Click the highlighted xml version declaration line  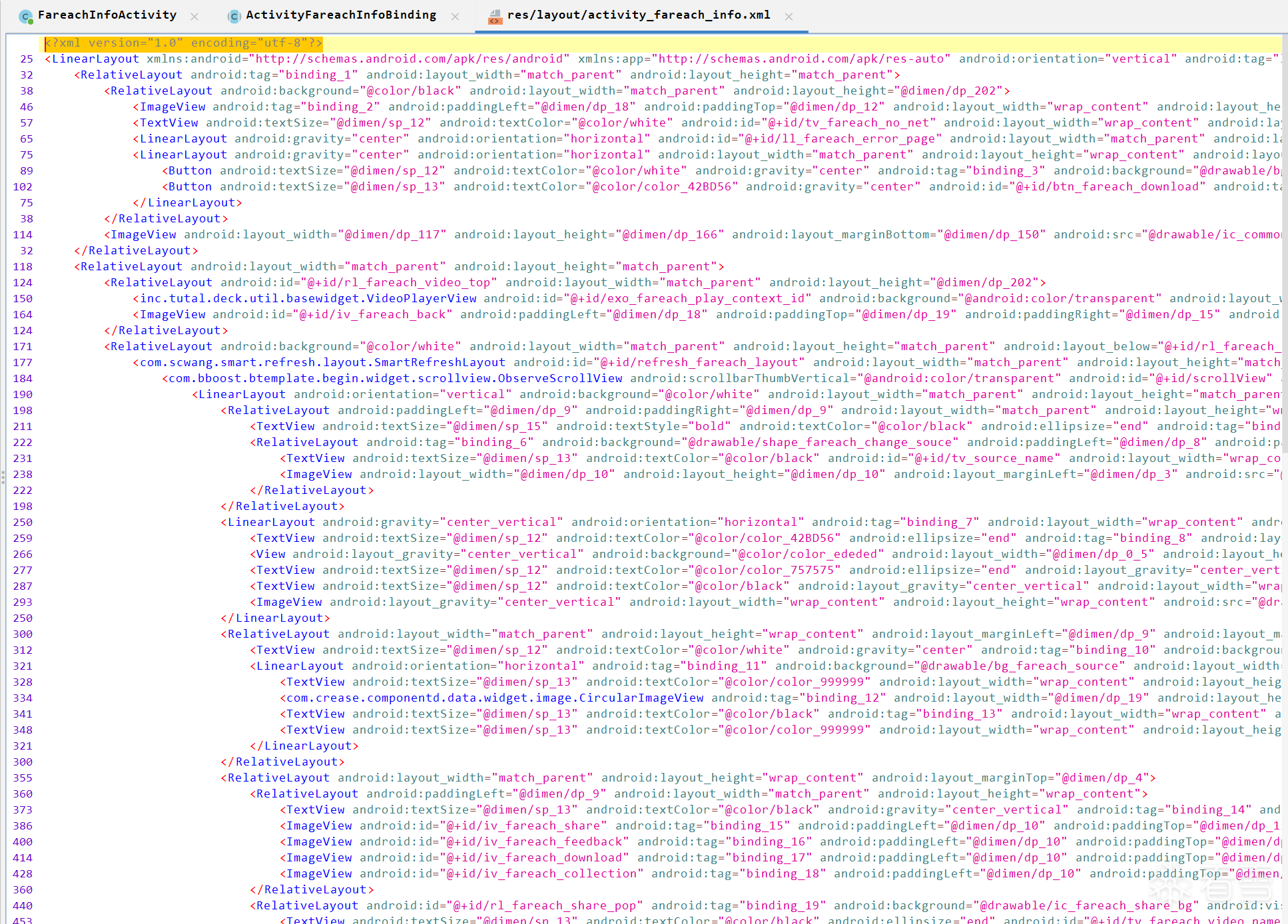tap(183, 43)
